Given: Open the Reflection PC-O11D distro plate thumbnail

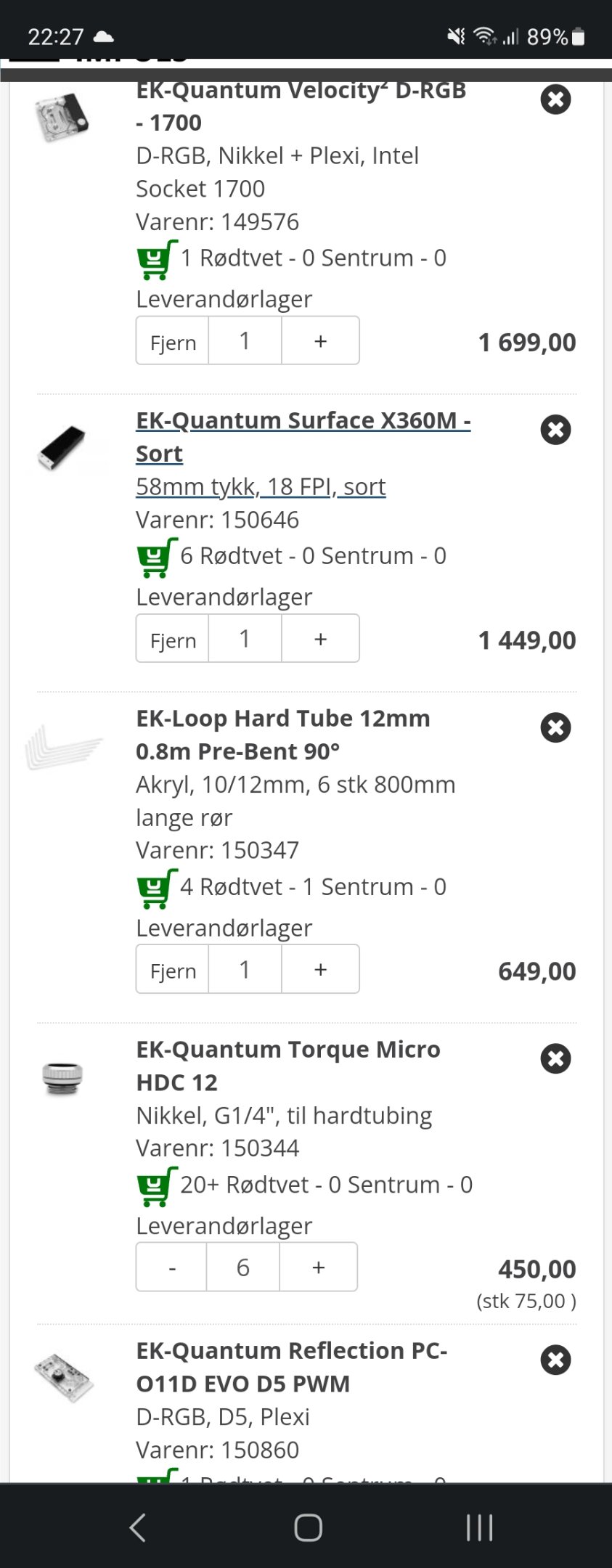Looking at the screenshot, I should (x=64, y=1377).
